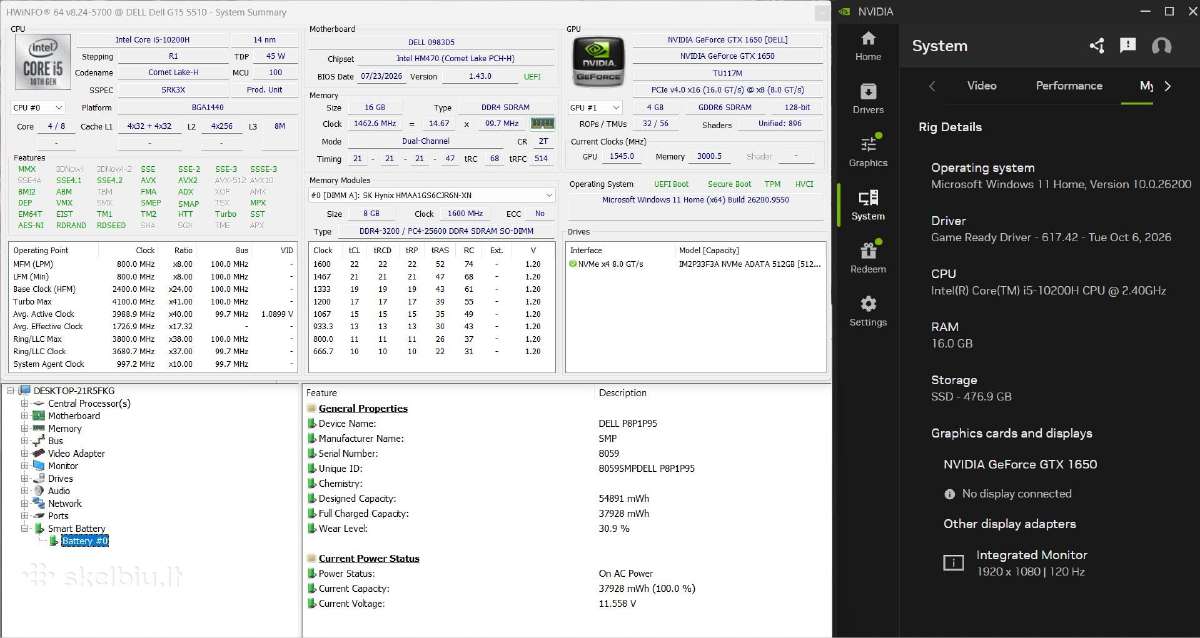This screenshot has height=638, width=1200.
Task: Expand the Bus tree node
Action: (24, 441)
